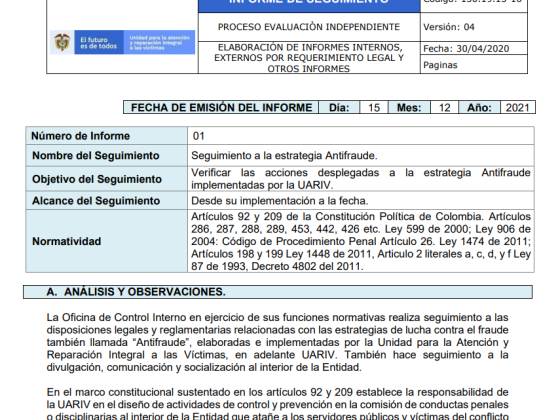Click 'Seguimiento a la estrategia Antifraude.' cell
Viewport: 560px width, 420px height.
361,156
